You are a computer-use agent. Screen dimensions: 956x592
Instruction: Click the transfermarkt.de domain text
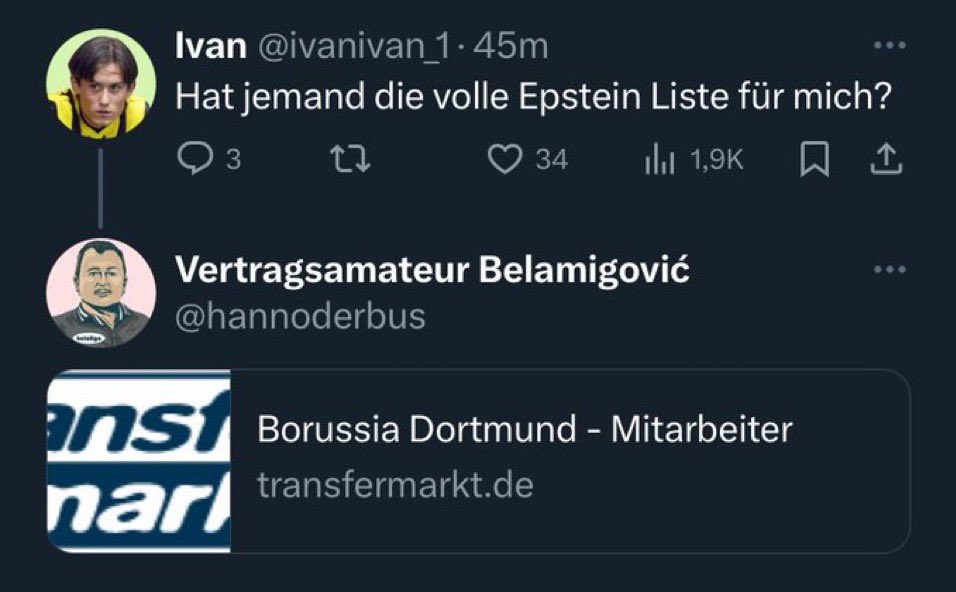(395, 485)
